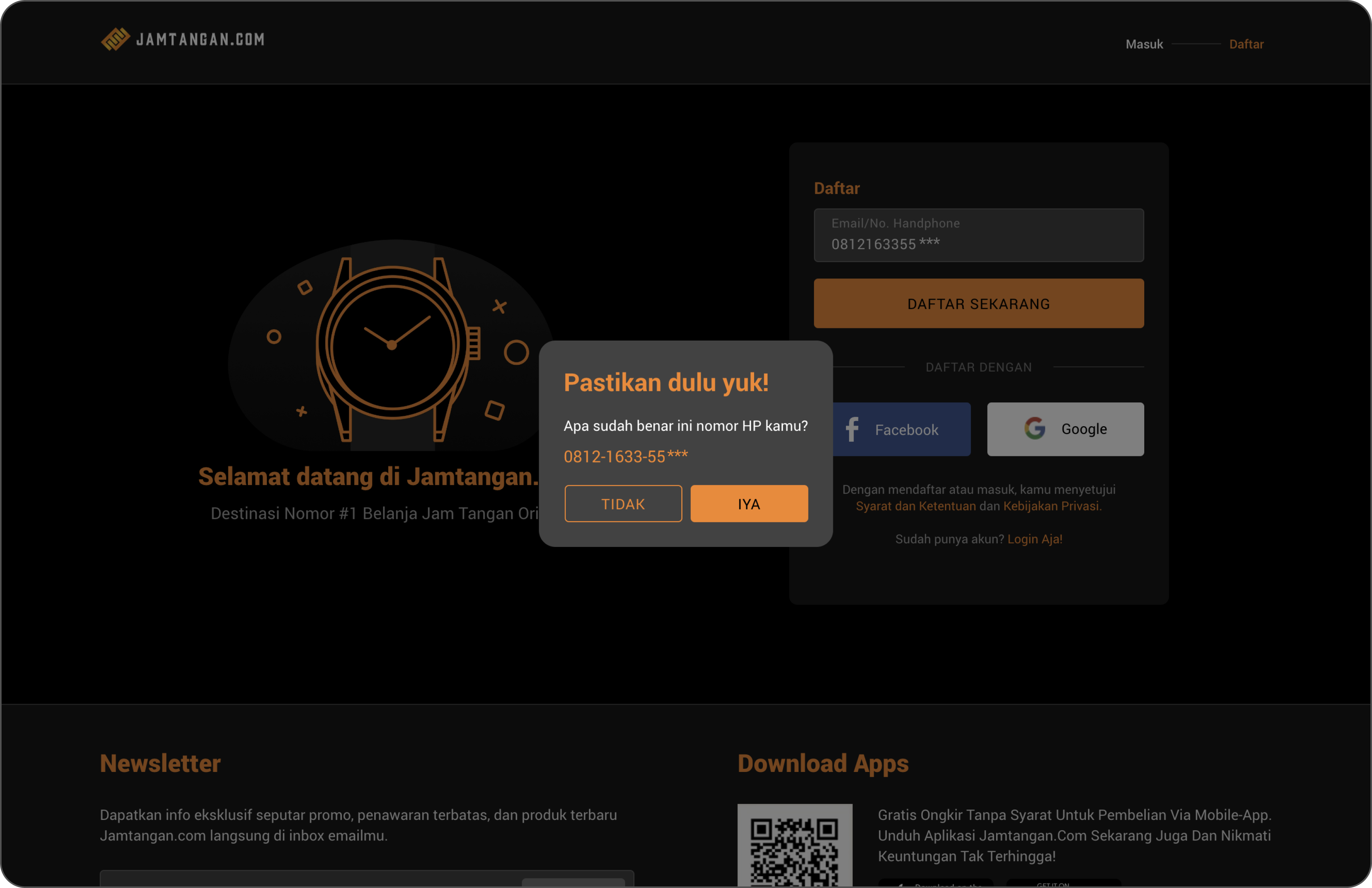Sign up with the Google button
Screen dimensions: 1372x888
pos(1065,430)
